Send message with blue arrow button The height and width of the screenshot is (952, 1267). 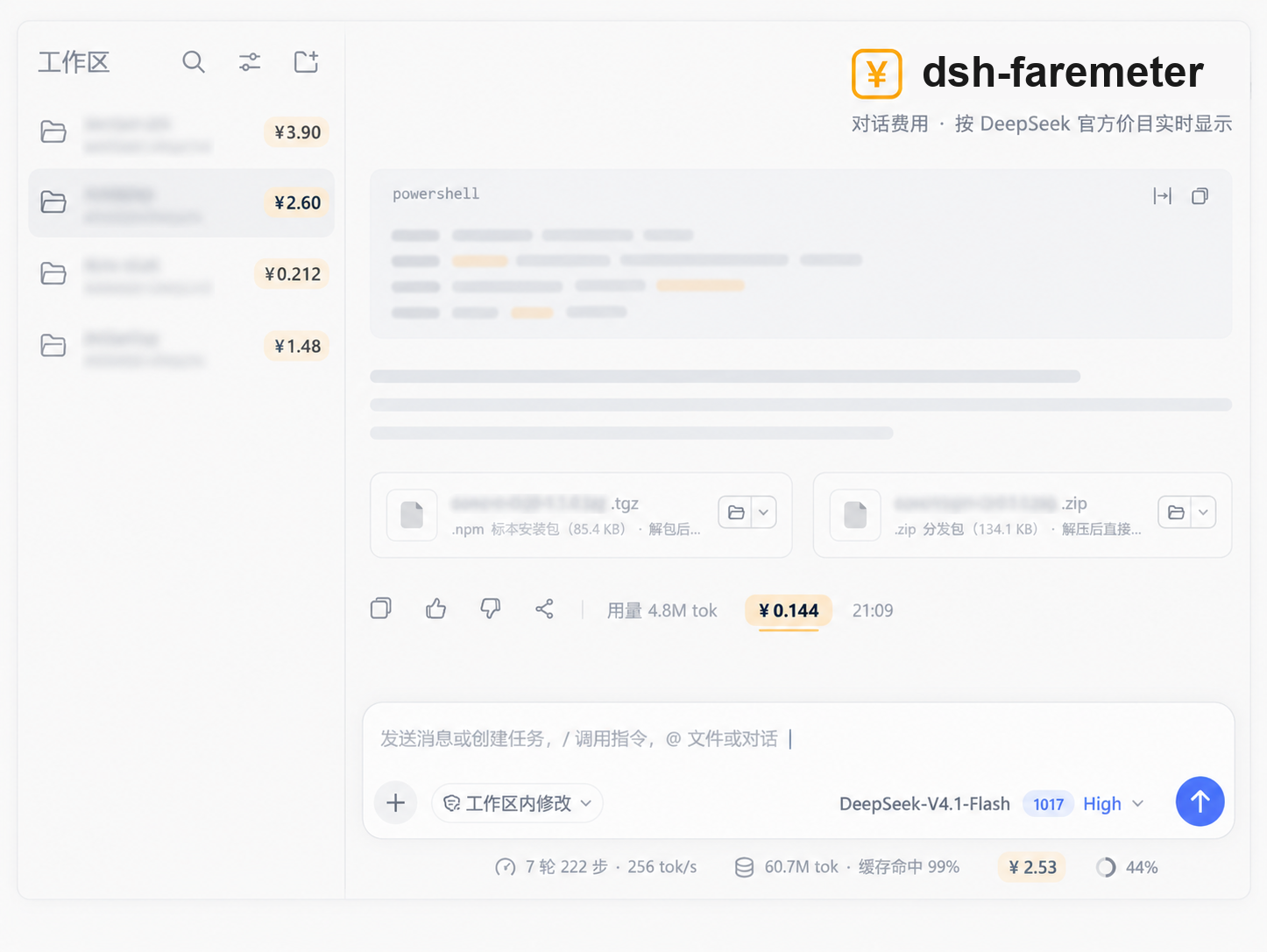[x=1200, y=801]
